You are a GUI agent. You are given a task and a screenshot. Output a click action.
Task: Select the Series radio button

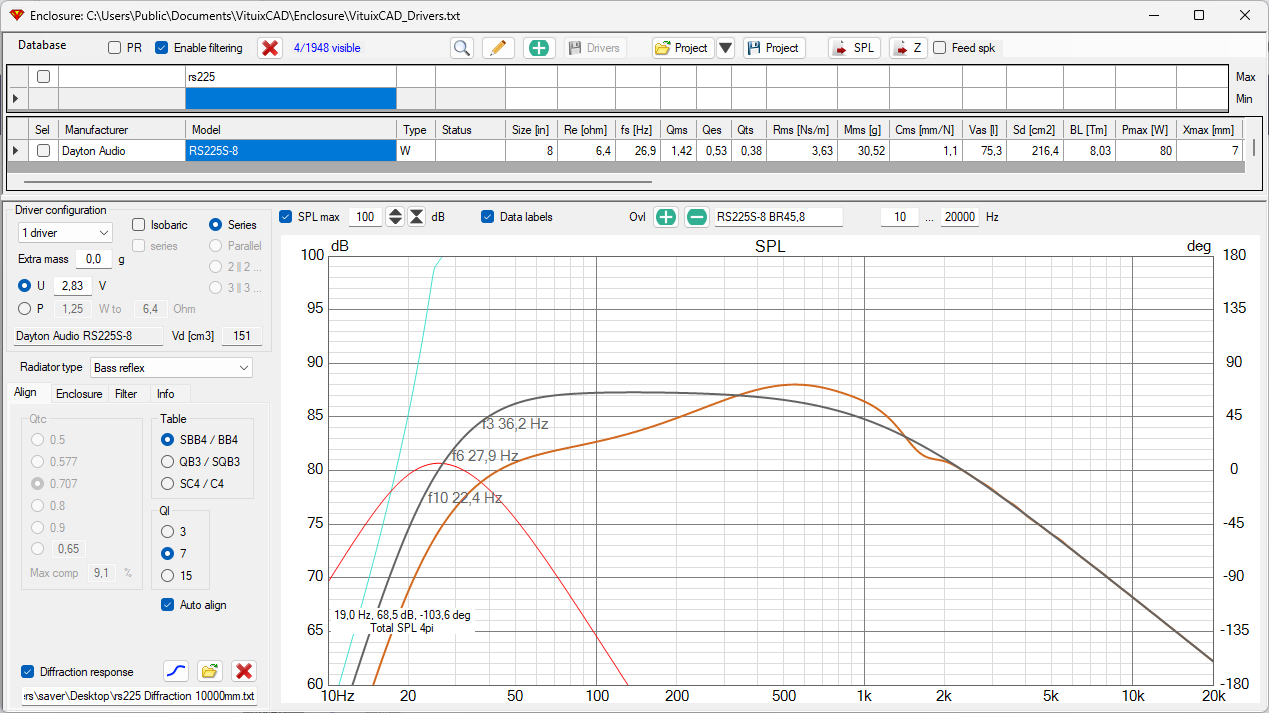[x=216, y=225]
